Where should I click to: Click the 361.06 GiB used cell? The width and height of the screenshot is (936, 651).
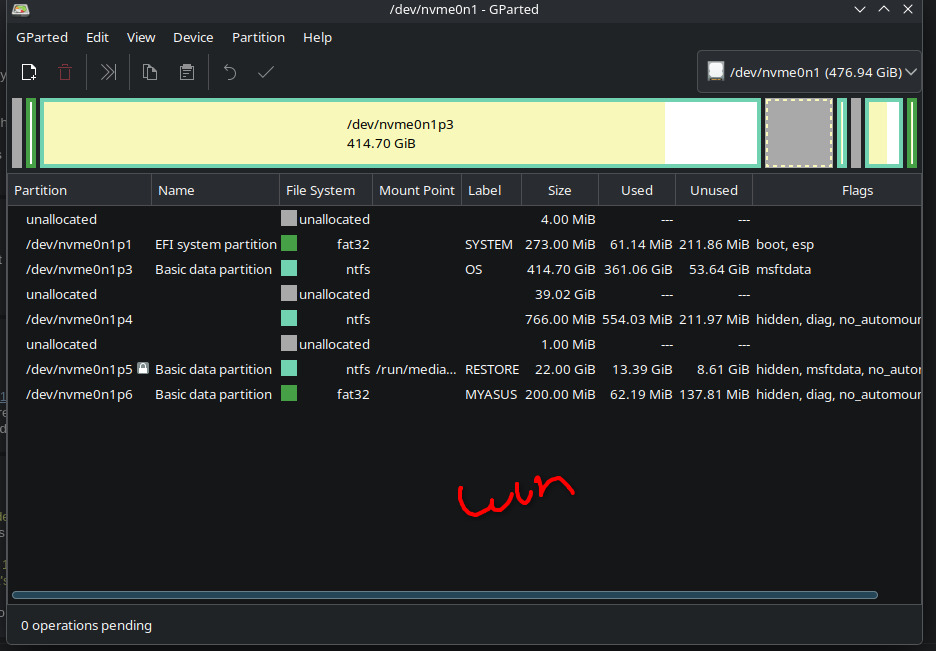638,269
